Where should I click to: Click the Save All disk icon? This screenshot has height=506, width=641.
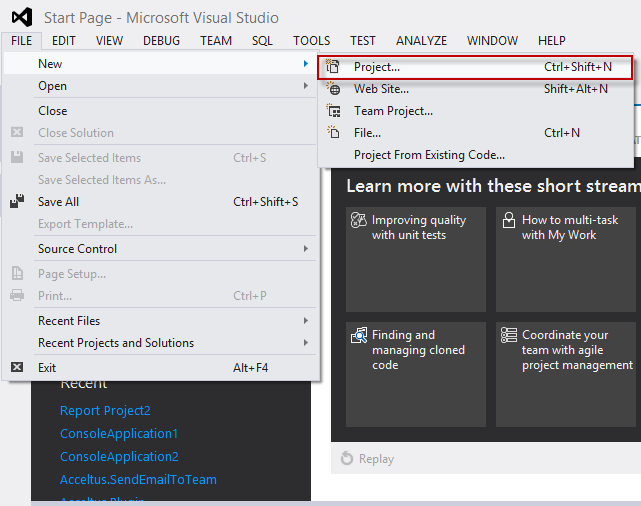pos(17,202)
